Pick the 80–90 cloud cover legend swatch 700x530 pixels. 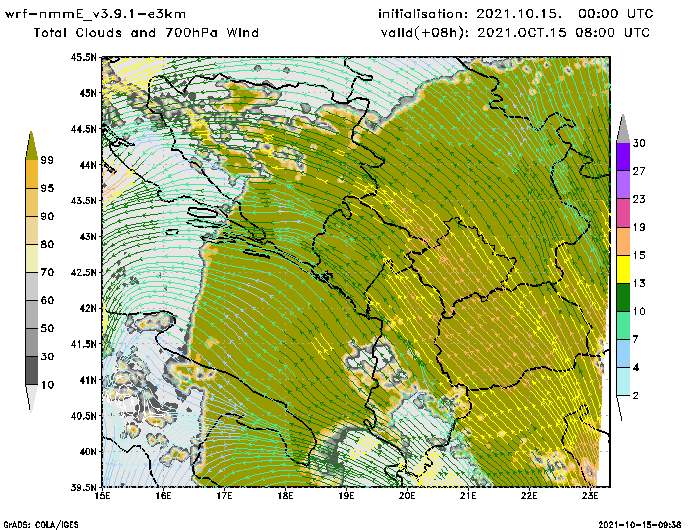pyautogui.click(x=31, y=230)
